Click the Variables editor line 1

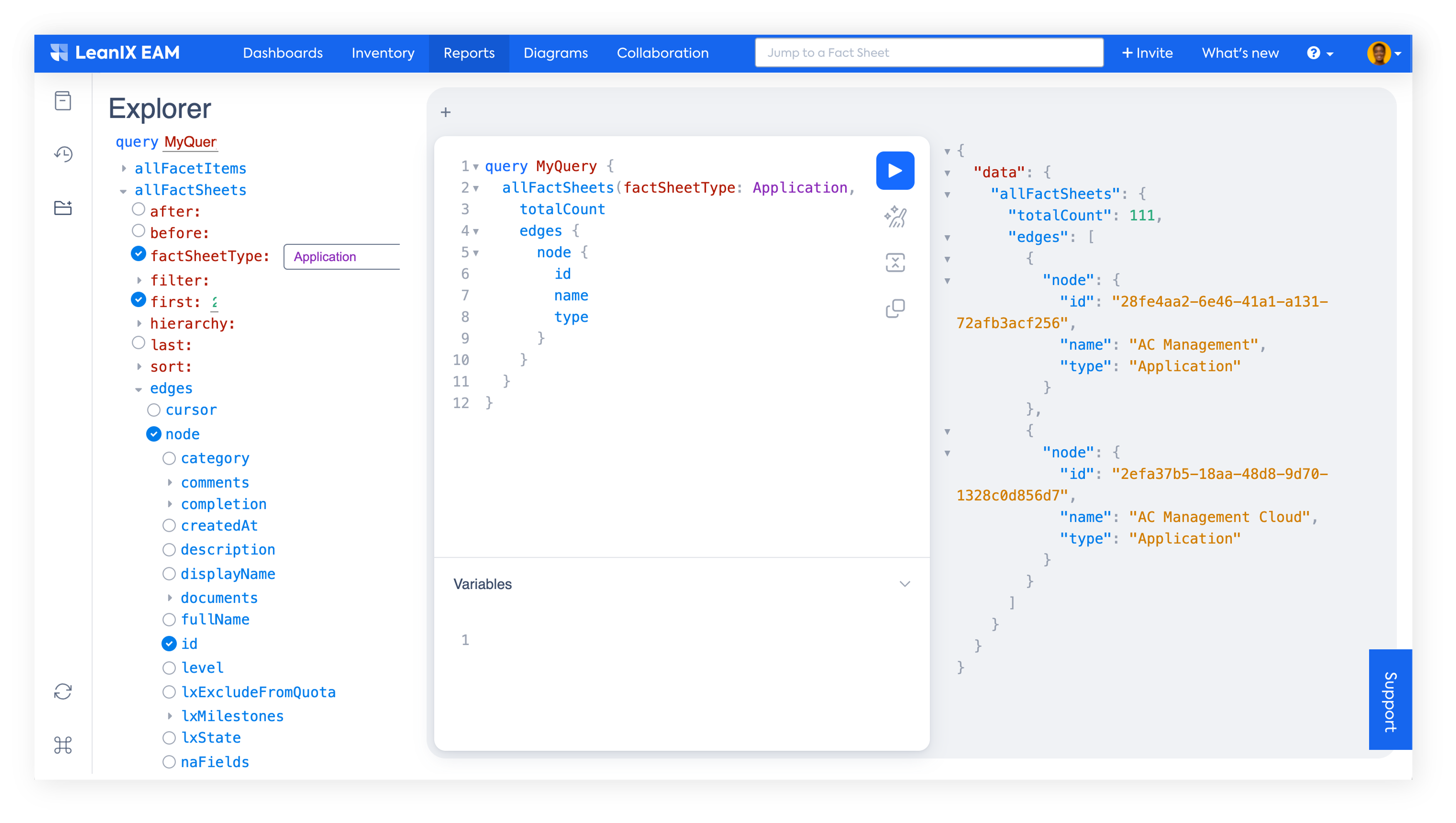click(x=681, y=640)
